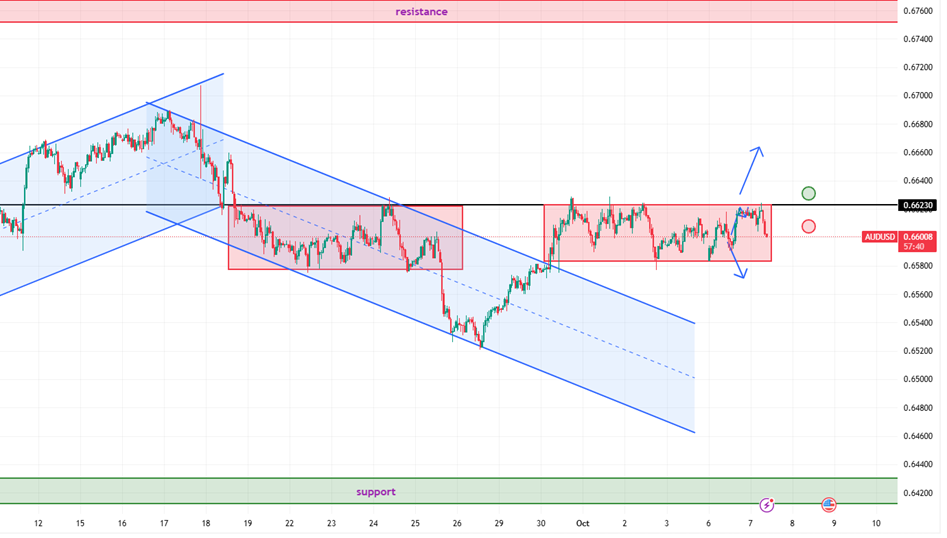The image size is (947, 538).
Task: Select the red circle marker
Action: [808, 226]
